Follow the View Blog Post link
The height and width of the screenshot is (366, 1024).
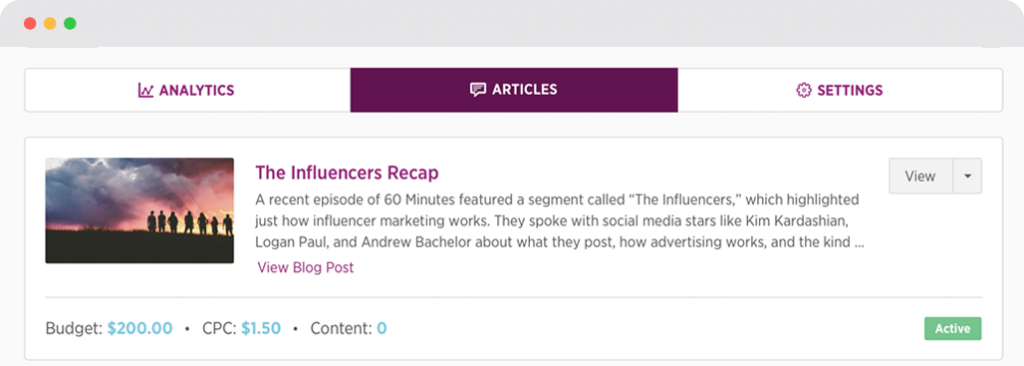click(x=306, y=267)
